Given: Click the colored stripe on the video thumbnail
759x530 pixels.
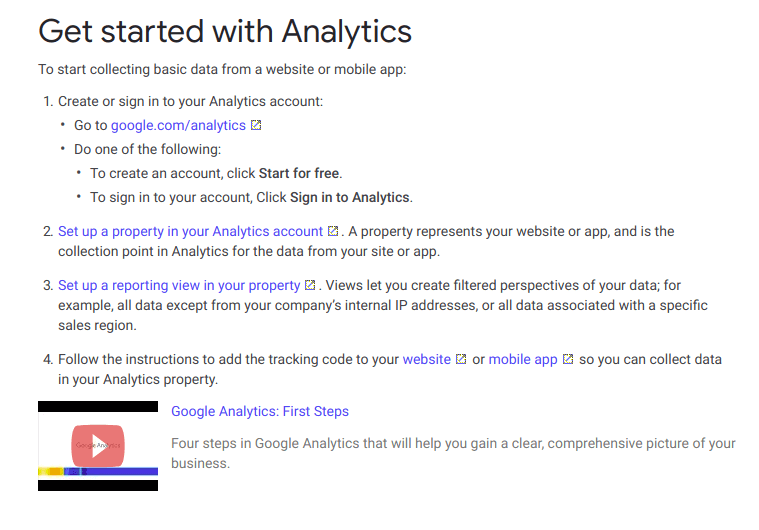Looking at the screenshot, I should click(98, 471).
